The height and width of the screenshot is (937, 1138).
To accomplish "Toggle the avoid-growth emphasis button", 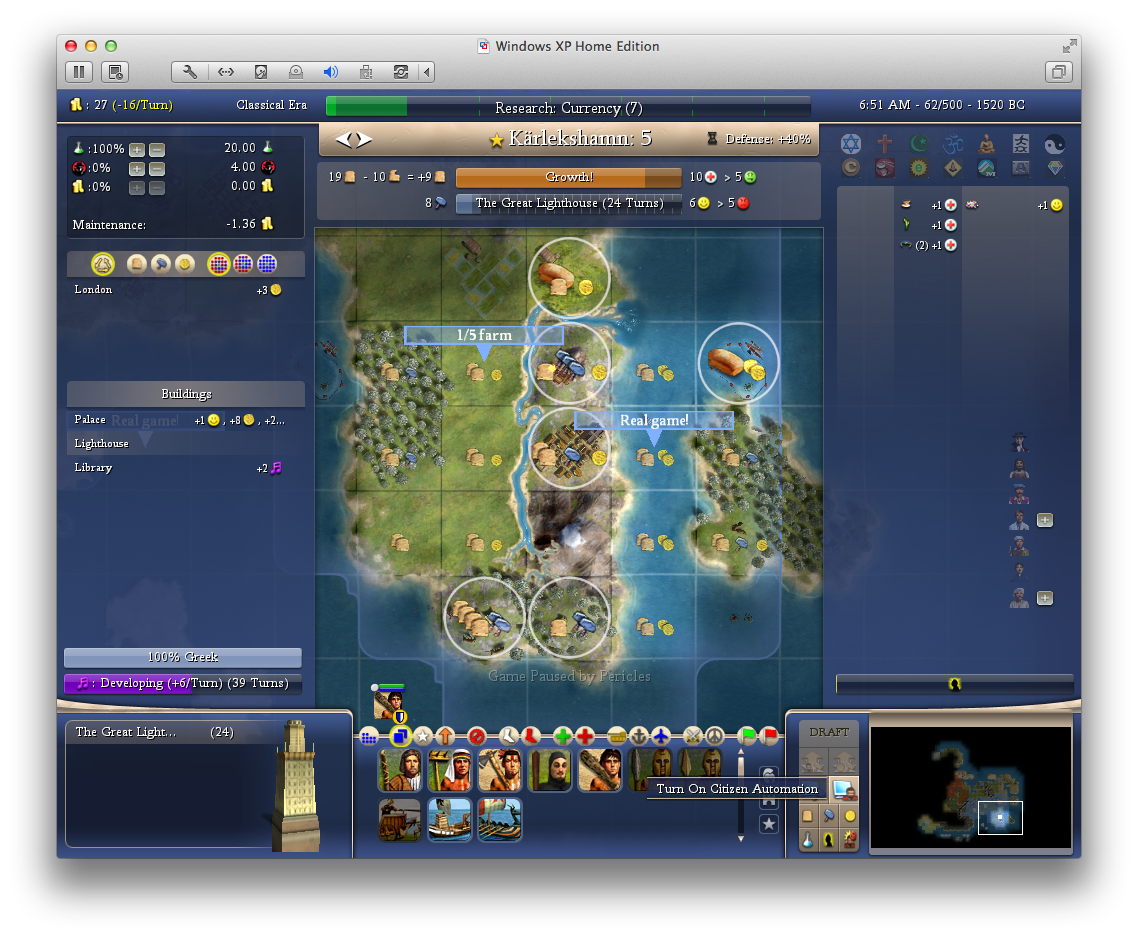I will point(849,840).
